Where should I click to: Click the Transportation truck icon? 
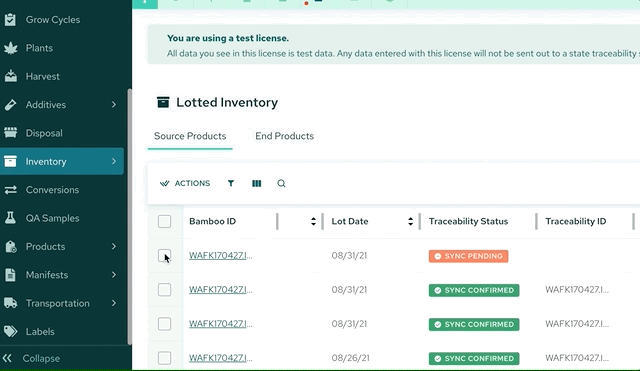click(11, 303)
